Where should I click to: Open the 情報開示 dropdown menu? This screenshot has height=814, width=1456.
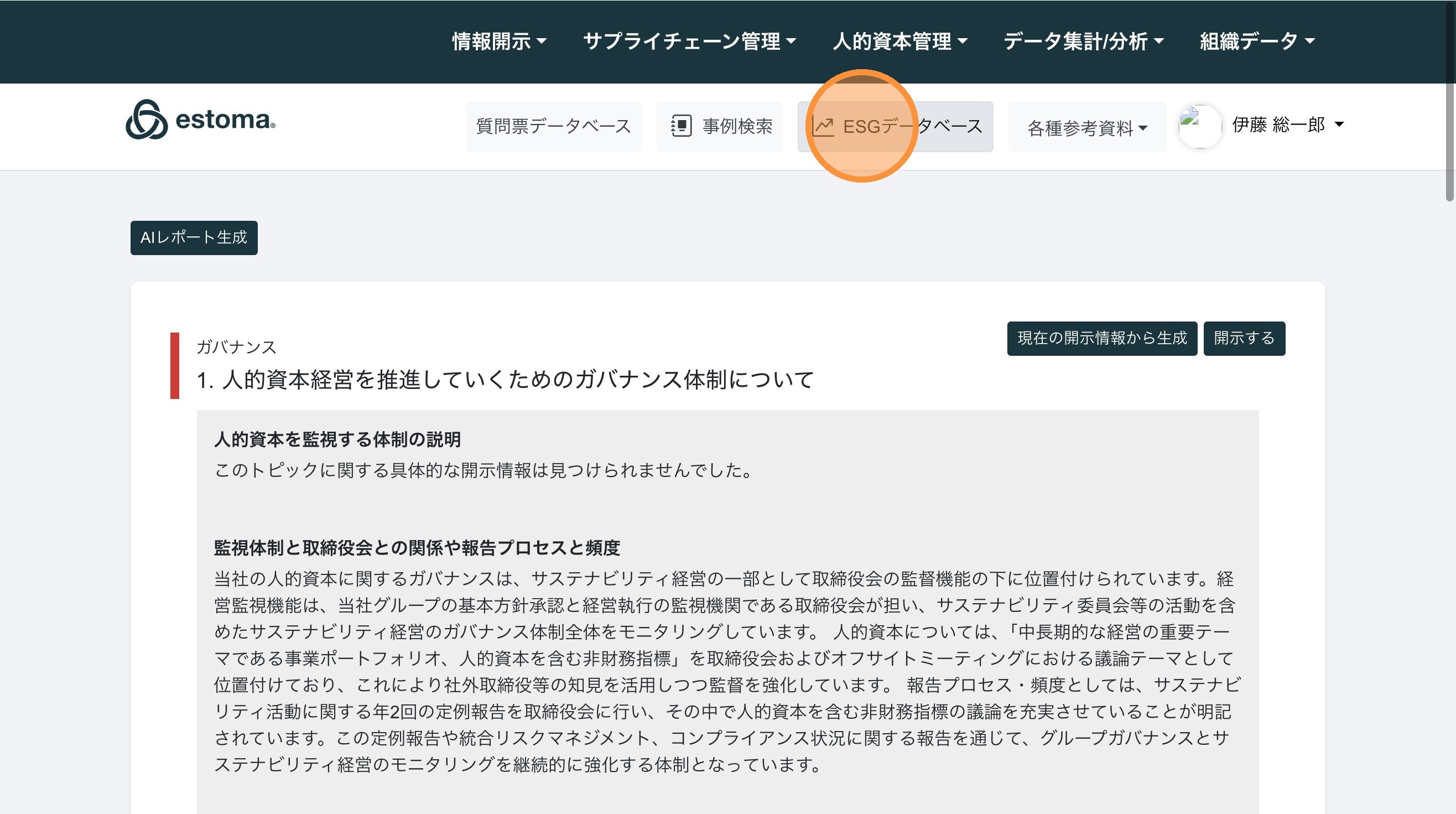click(x=499, y=42)
